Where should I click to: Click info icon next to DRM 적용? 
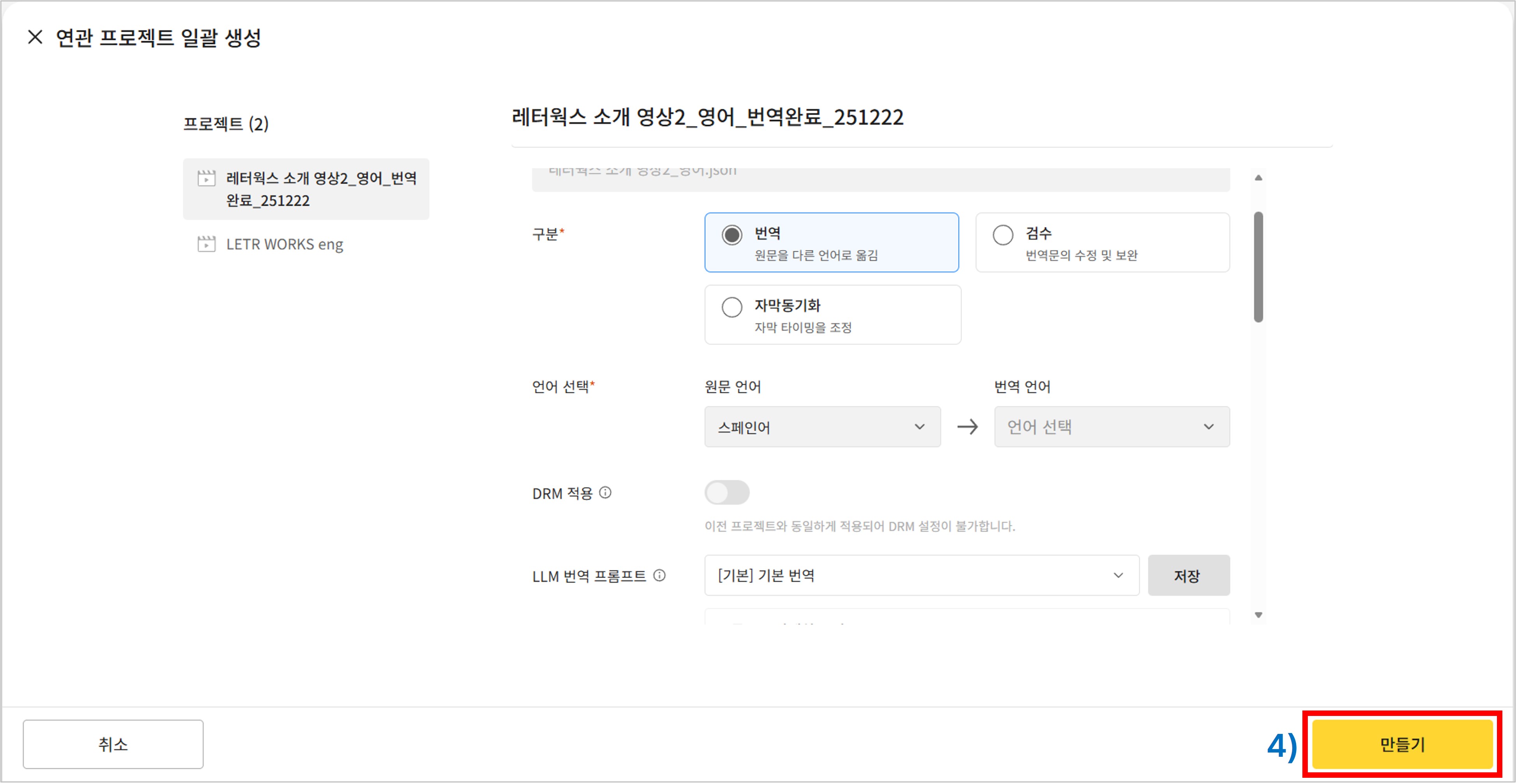605,493
